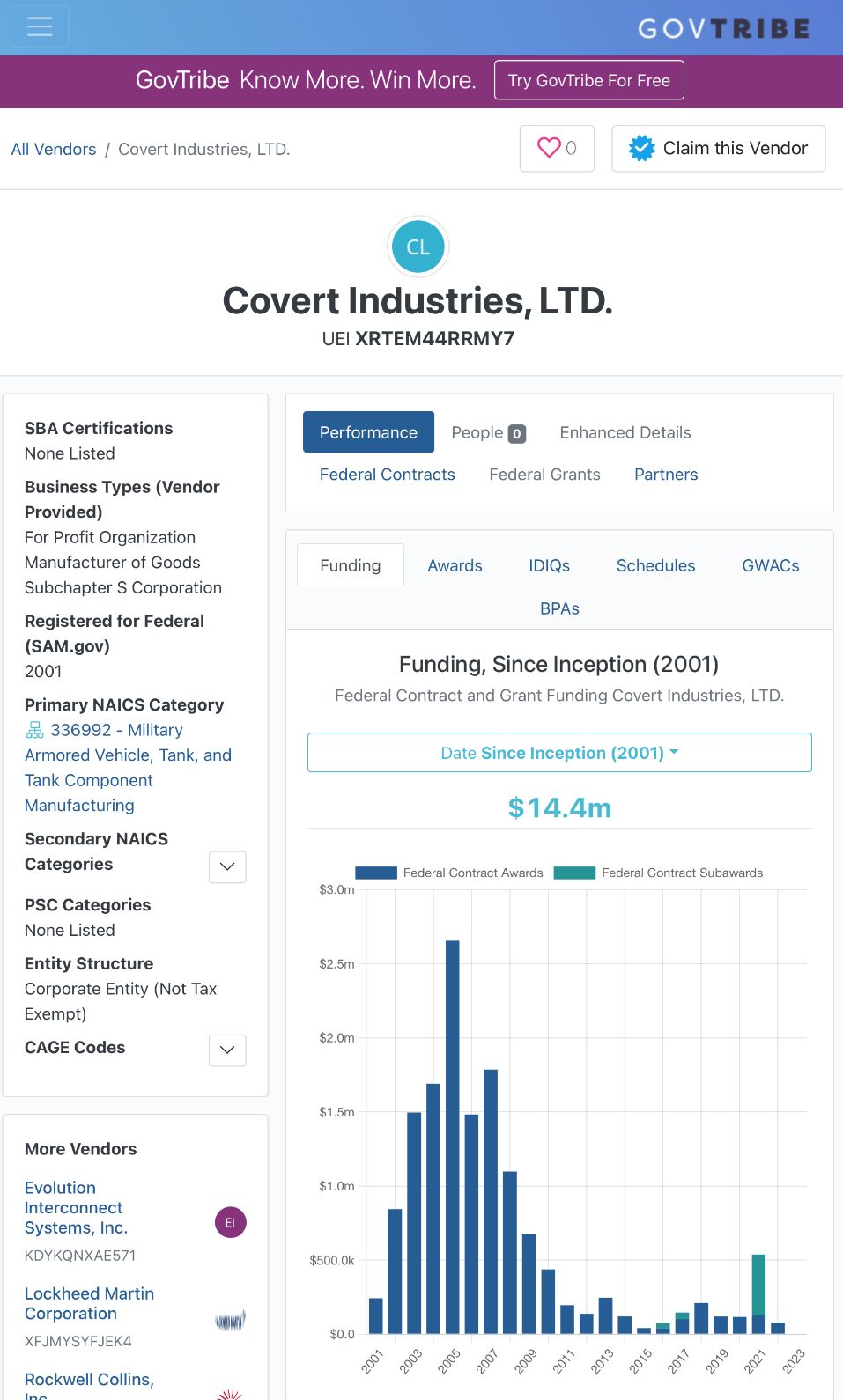
Task: Open the hamburger navigation menu
Action: 40,27
